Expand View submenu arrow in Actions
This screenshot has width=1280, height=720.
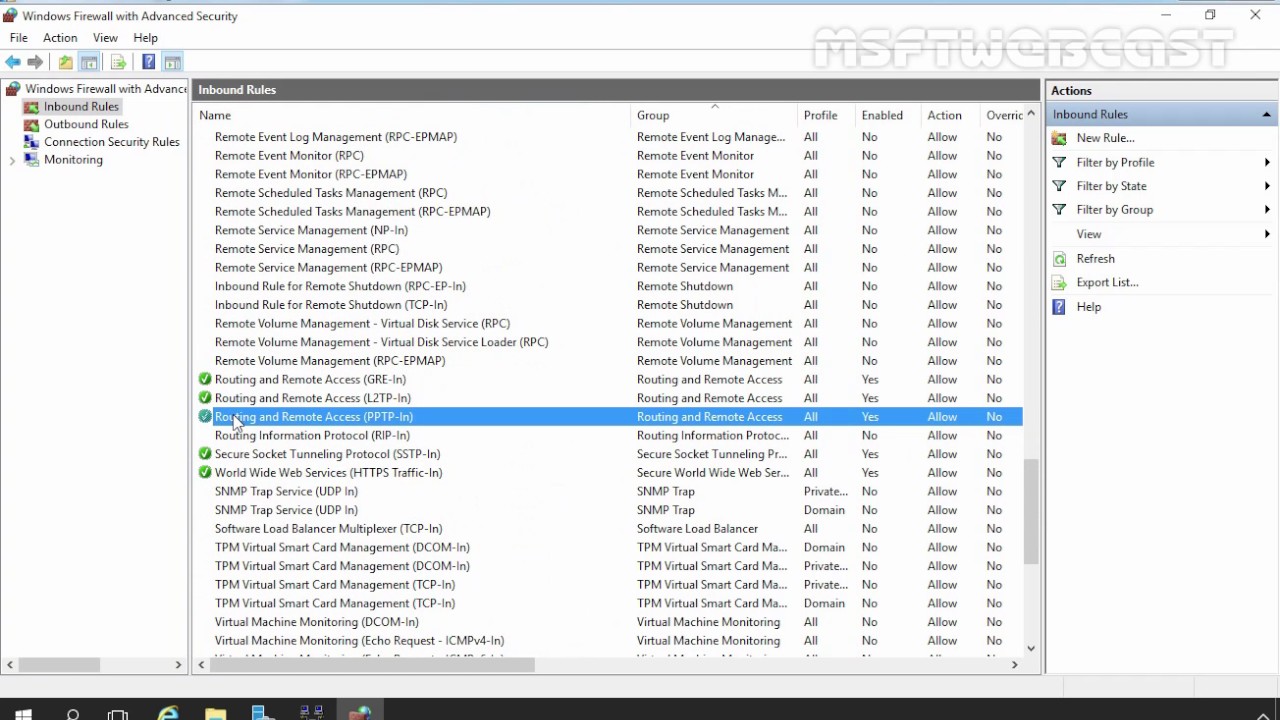click(1267, 234)
